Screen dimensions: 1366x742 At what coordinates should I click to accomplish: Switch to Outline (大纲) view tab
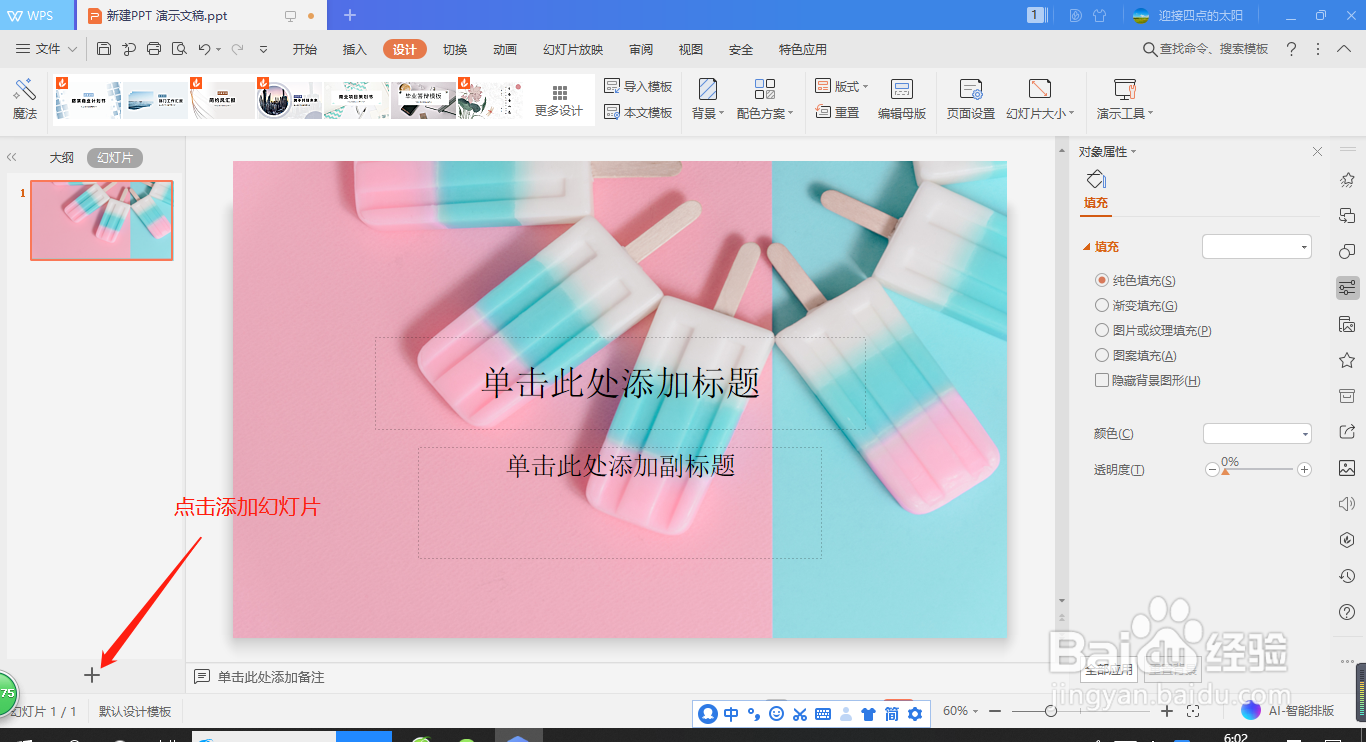click(x=62, y=158)
